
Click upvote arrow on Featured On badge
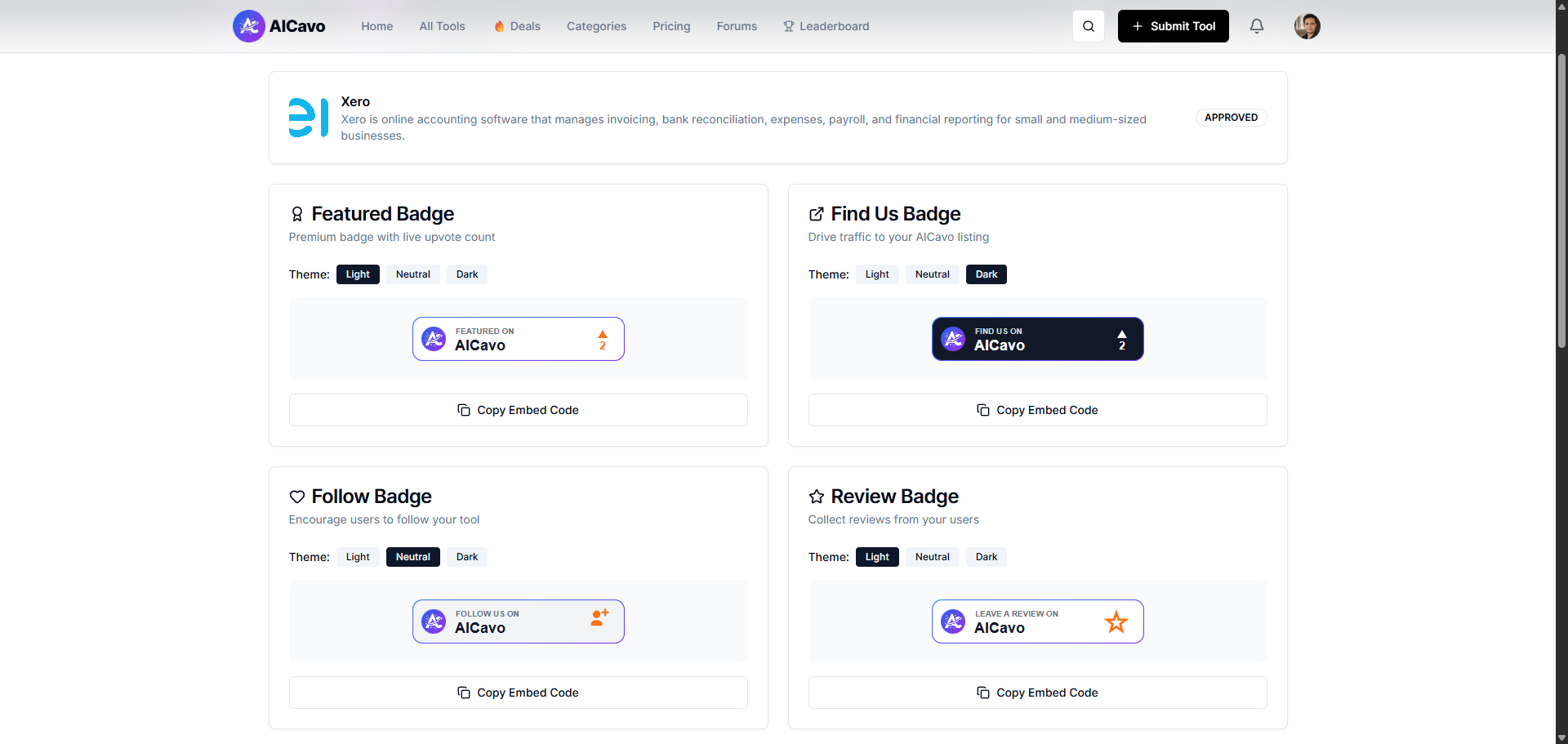[x=603, y=335]
